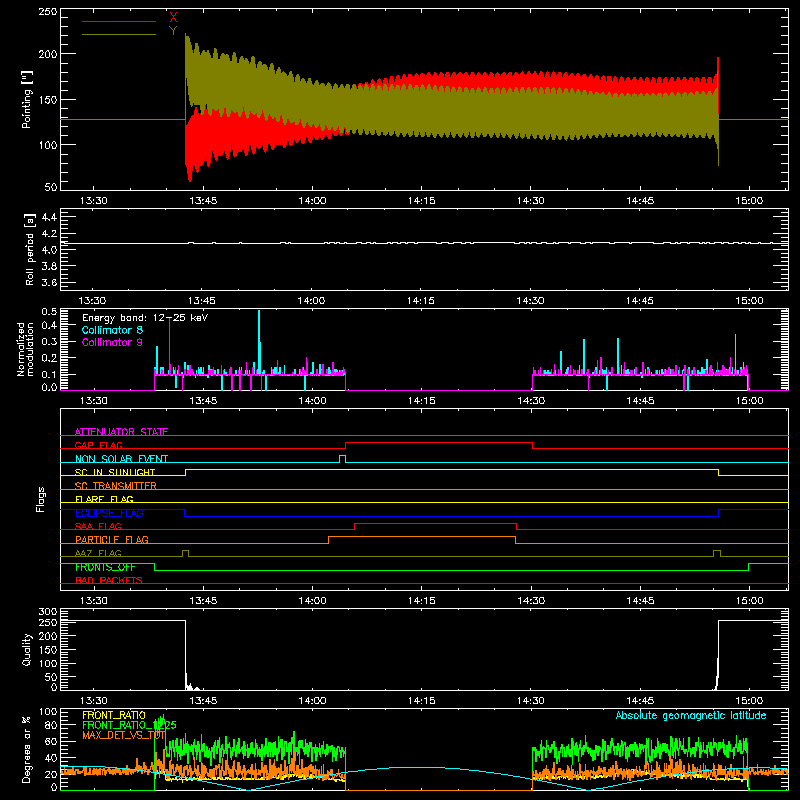The height and width of the screenshot is (800, 800).
Task: Click the 3.6 tick on Roll period axis
Action: (49, 282)
